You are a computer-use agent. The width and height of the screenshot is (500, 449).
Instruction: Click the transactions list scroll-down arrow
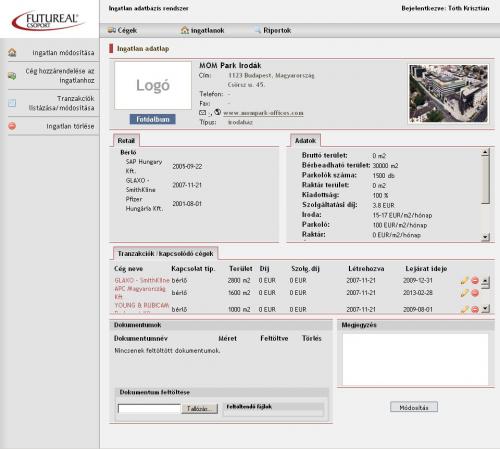485,309
